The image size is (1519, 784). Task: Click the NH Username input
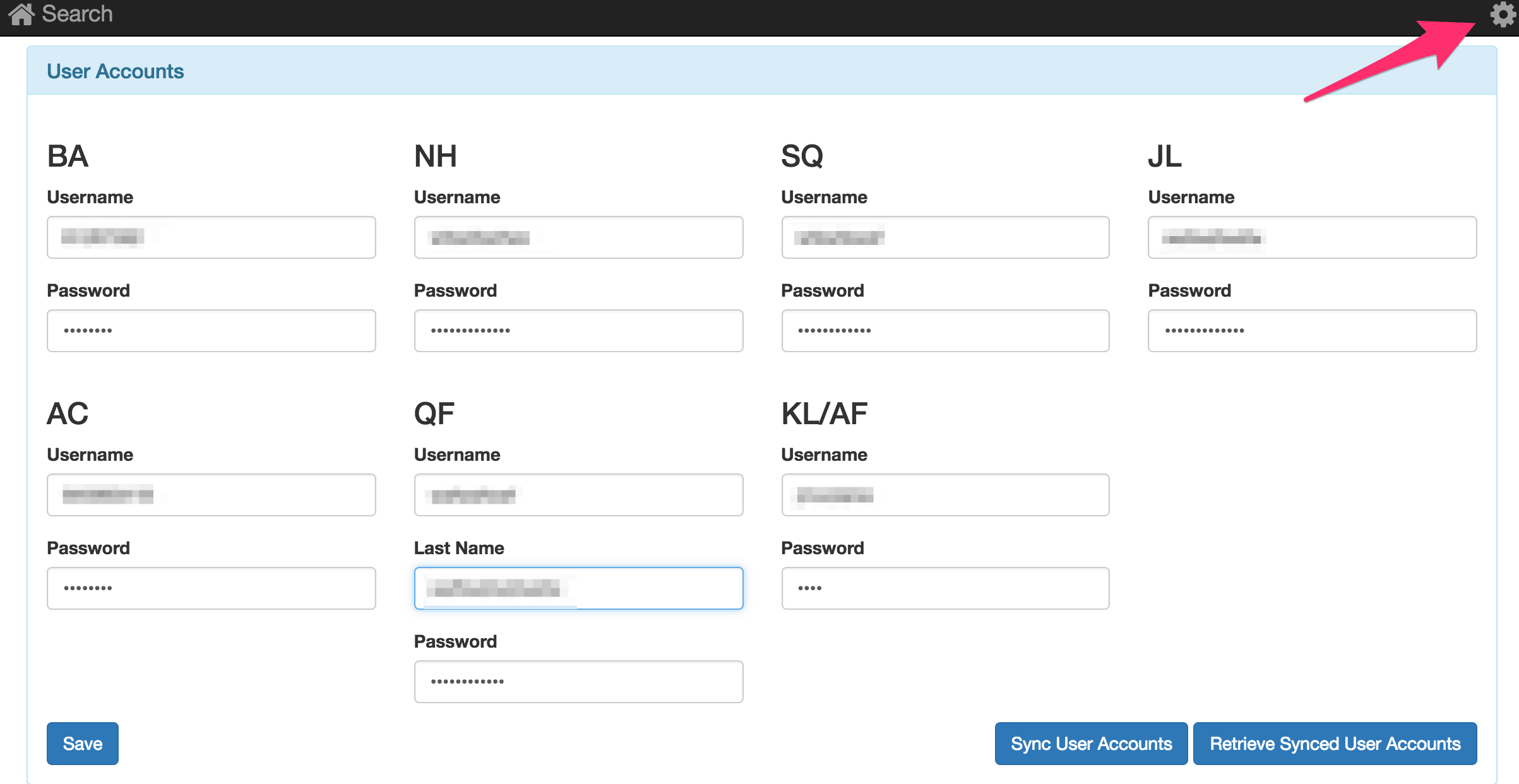pos(578,237)
